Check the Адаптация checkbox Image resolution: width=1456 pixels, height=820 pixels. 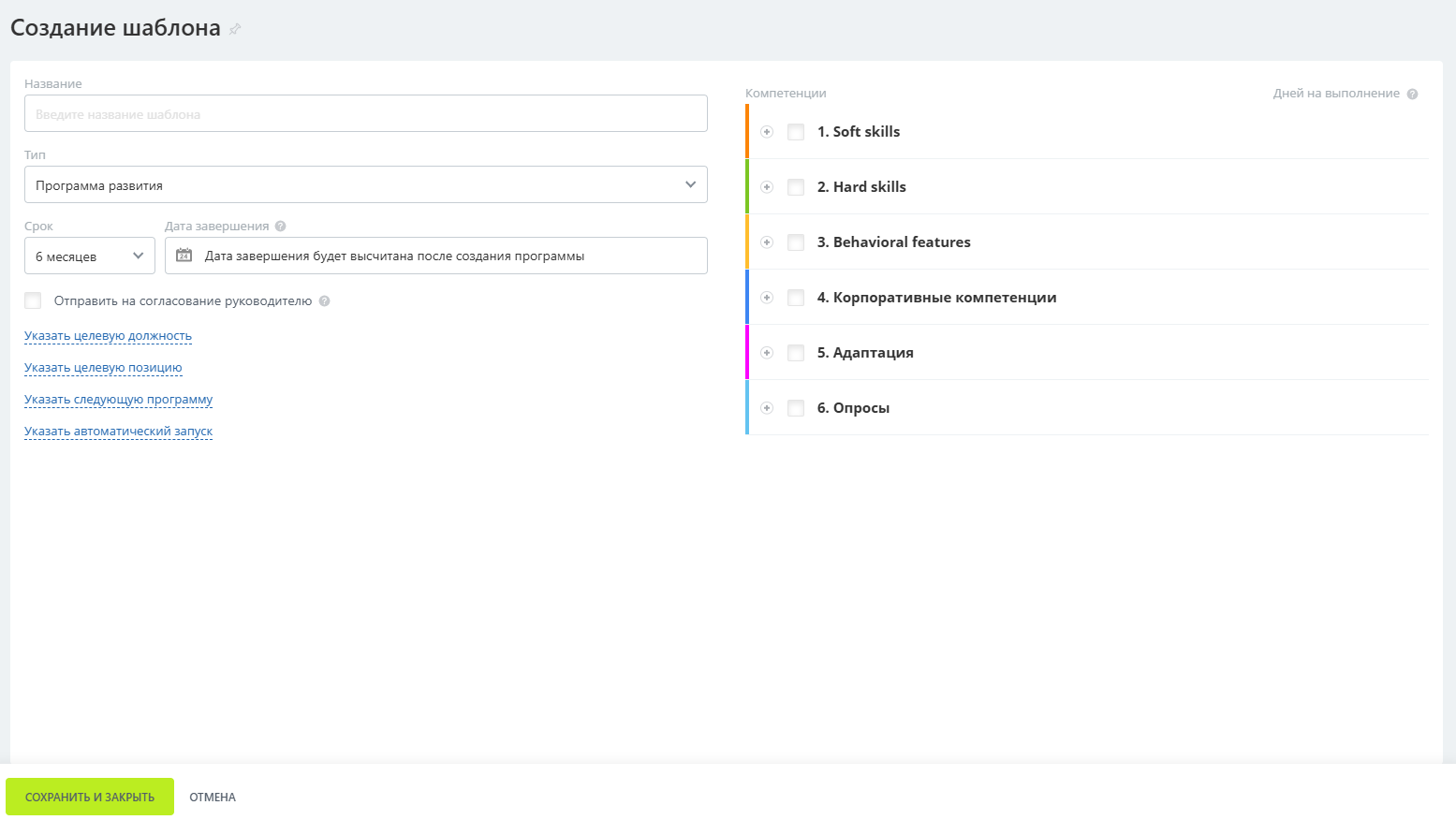796,353
